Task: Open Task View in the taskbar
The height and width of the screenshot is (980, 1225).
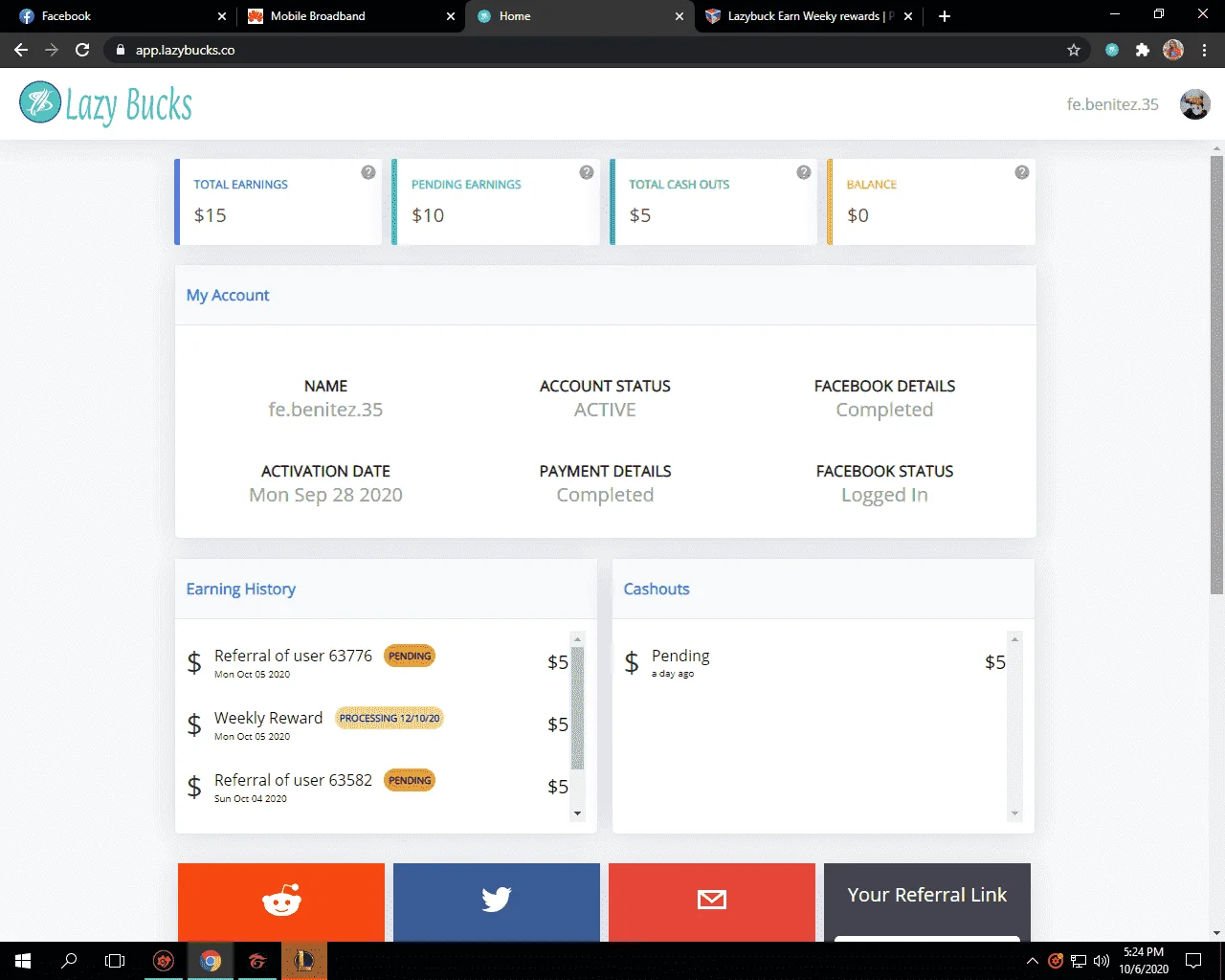Action: [115, 961]
